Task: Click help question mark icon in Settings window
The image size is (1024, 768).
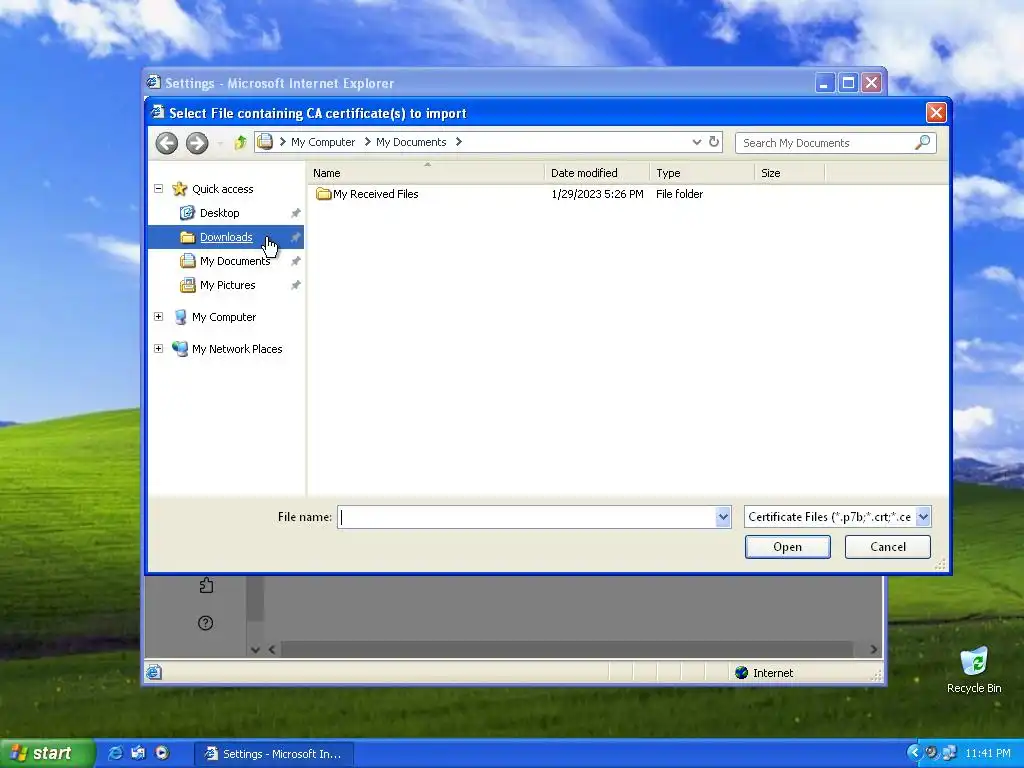Action: 205,623
